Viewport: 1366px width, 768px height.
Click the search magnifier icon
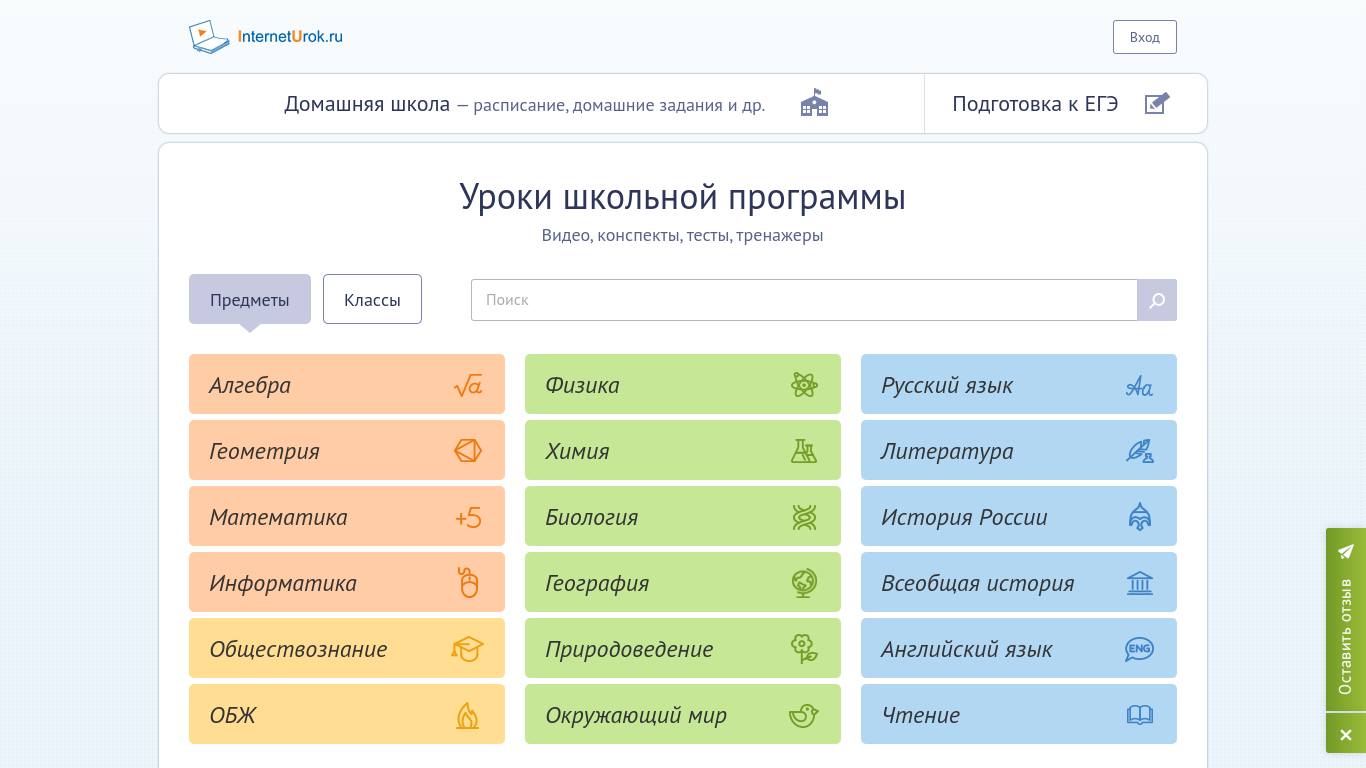pyautogui.click(x=1157, y=300)
